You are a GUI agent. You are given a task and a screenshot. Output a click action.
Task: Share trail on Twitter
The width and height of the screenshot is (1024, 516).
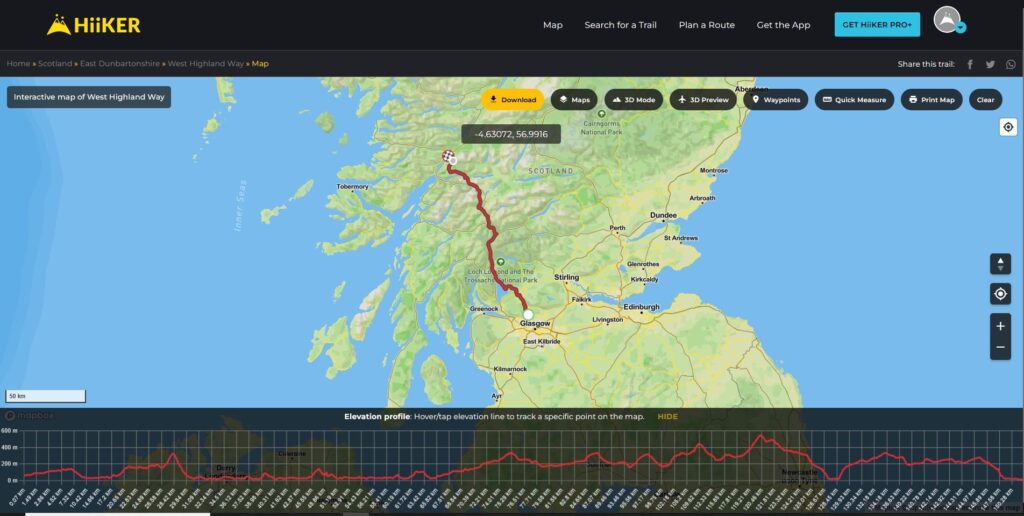click(x=990, y=64)
